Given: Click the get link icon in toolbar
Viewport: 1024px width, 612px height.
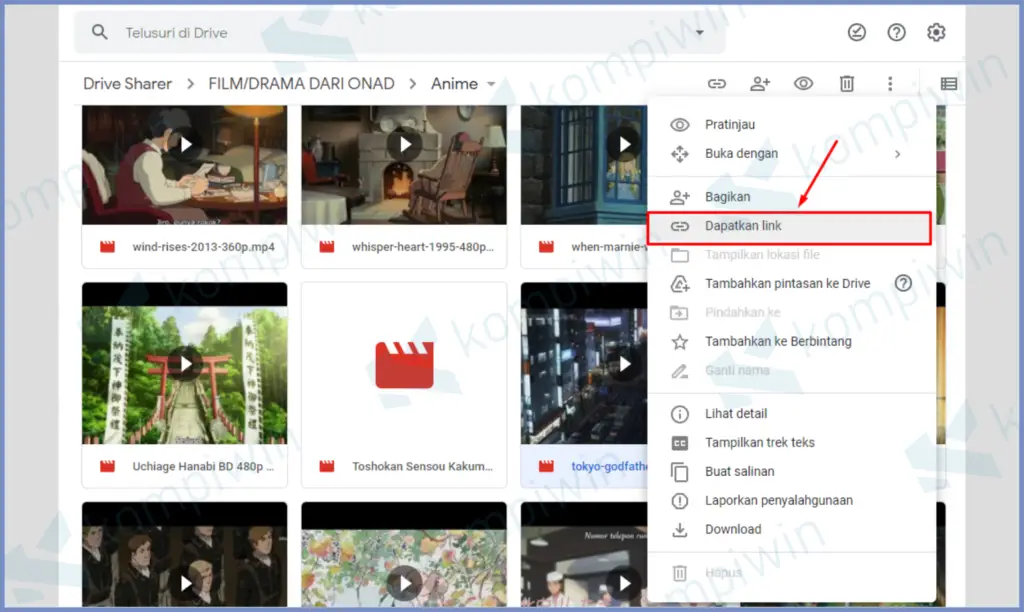Looking at the screenshot, I should [717, 84].
